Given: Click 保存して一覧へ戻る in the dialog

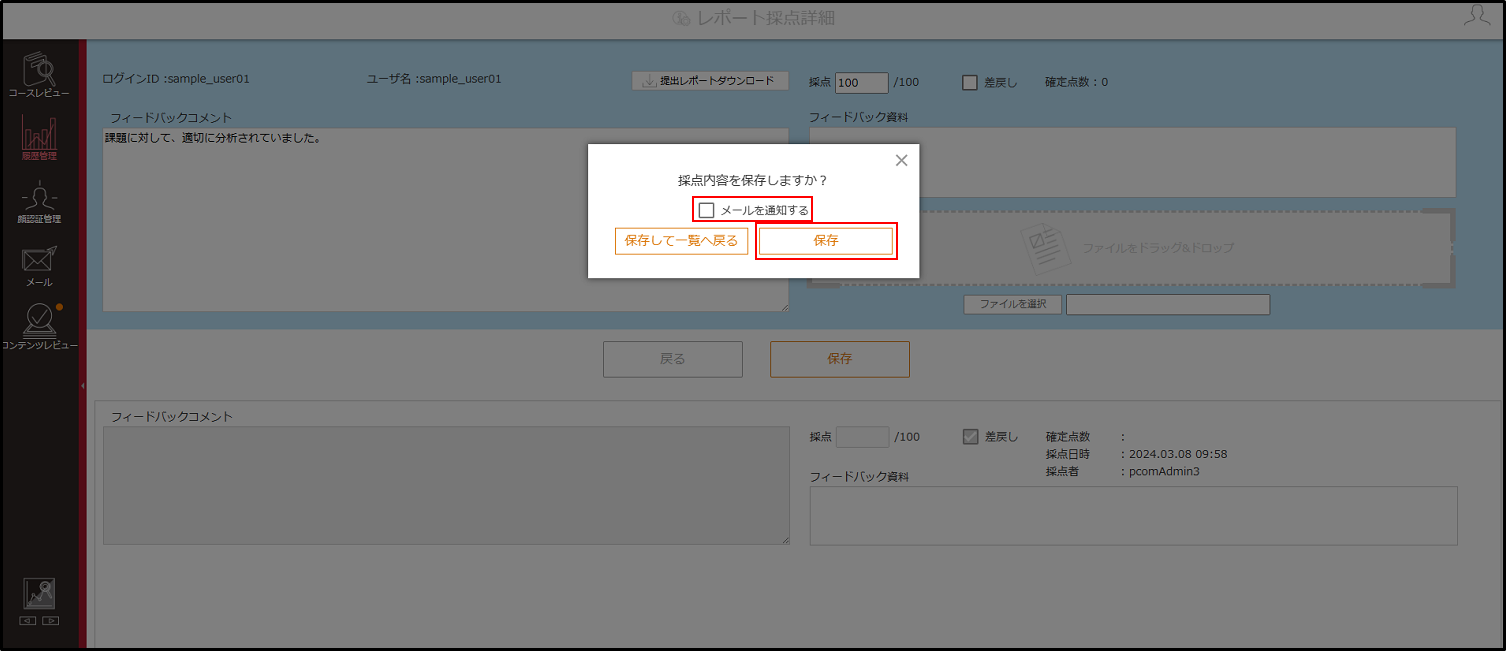Looking at the screenshot, I should (681, 241).
